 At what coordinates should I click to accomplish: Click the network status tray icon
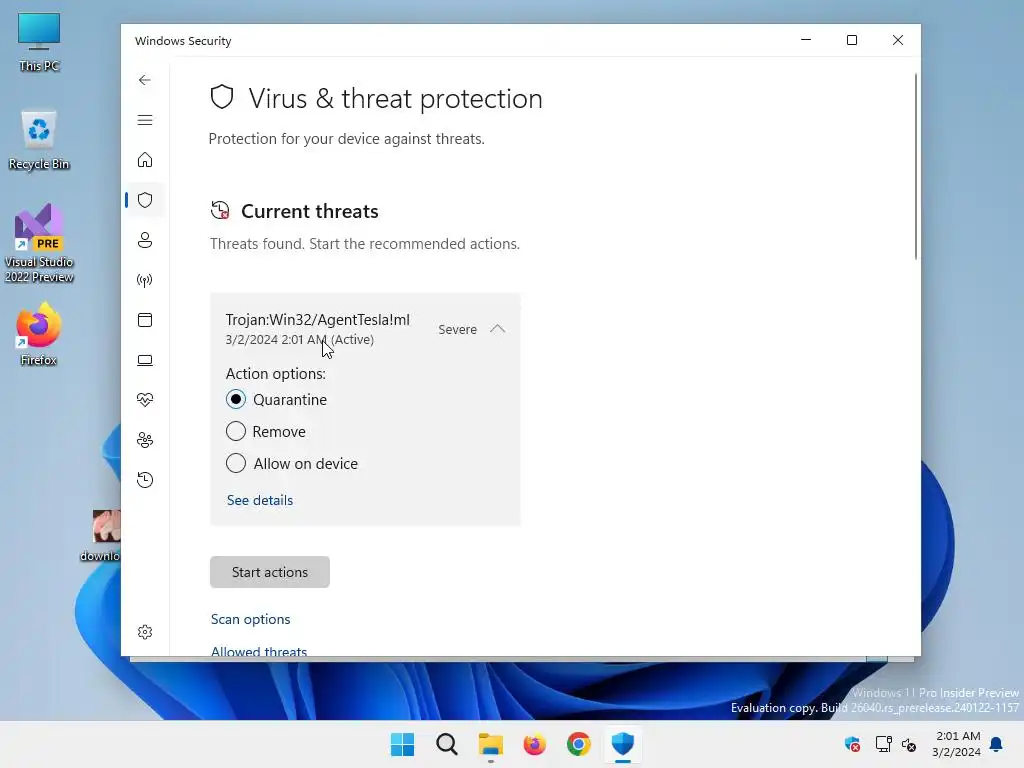click(x=884, y=744)
